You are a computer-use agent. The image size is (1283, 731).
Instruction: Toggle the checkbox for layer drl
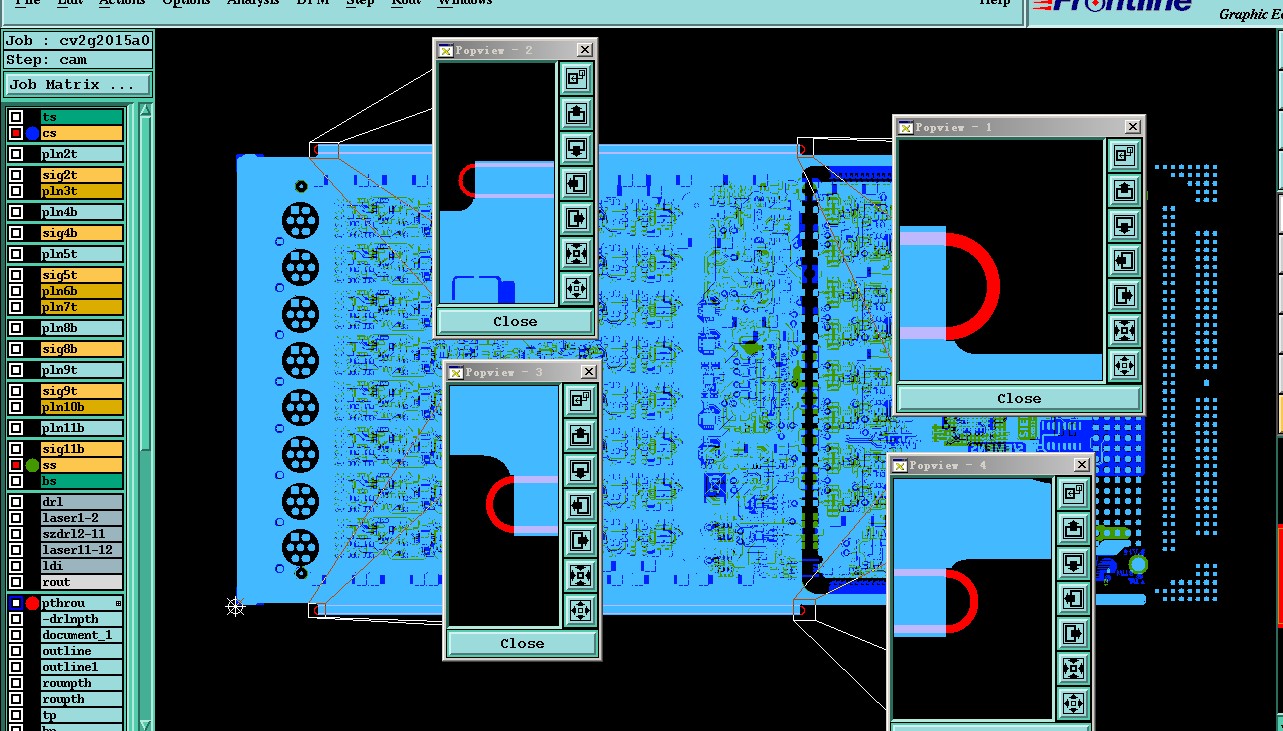click(16, 502)
